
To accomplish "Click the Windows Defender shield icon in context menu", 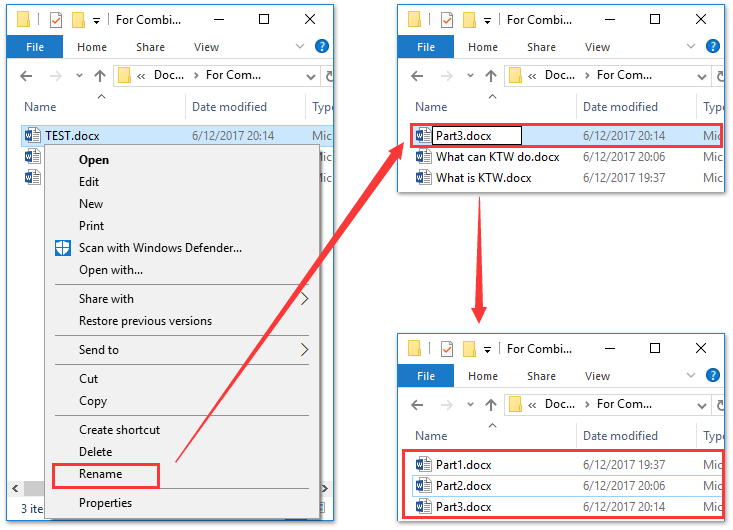I will 62,248.
